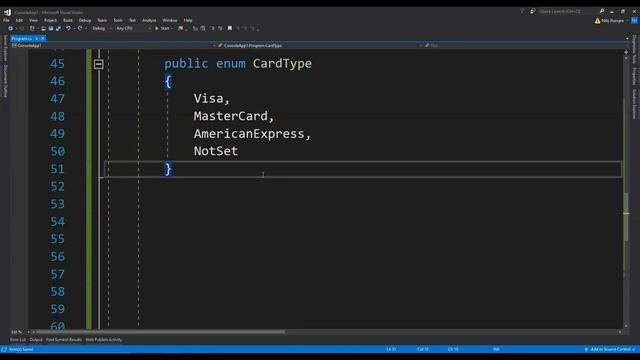
Task: Click the Quick Launch magnifier icon
Action: coord(602,11)
